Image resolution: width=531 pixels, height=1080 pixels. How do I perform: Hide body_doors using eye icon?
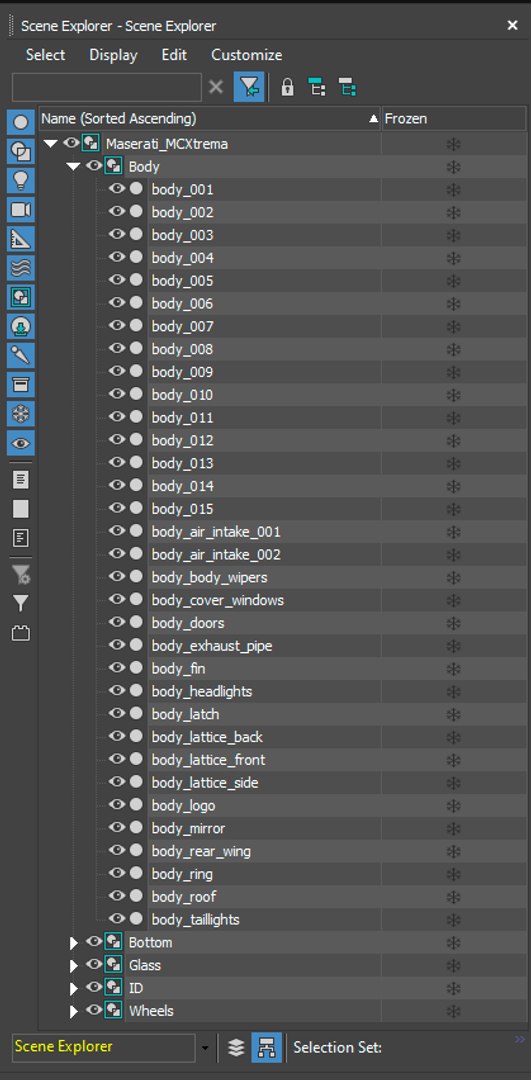[x=117, y=622]
